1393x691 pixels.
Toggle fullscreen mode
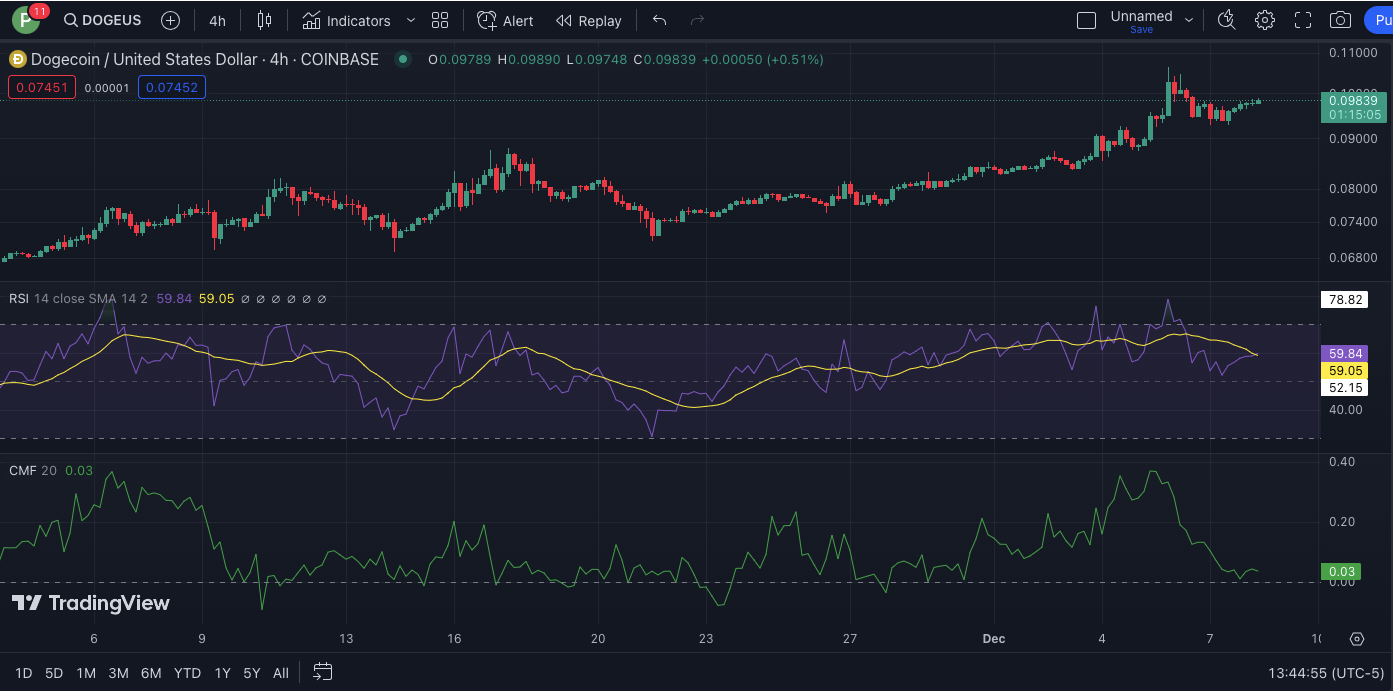pyautogui.click(x=1303, y=20)
